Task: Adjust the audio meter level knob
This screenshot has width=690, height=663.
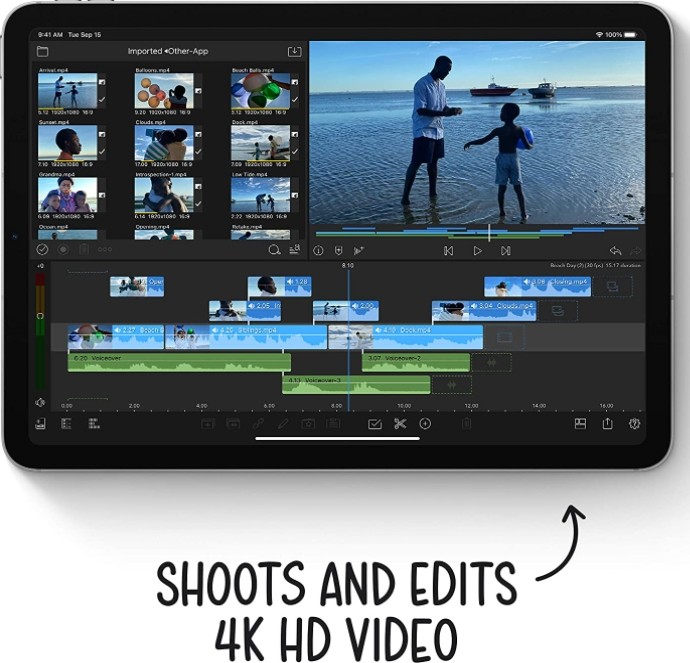Action: coord(40,316)
